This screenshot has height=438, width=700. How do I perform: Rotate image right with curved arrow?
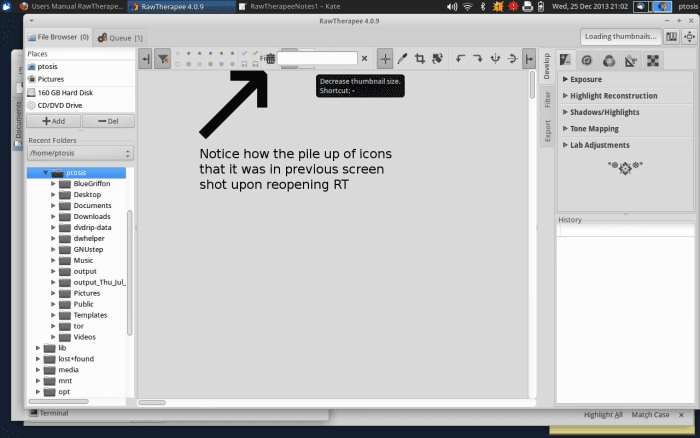pyautogui.click(x=478, y=58)
